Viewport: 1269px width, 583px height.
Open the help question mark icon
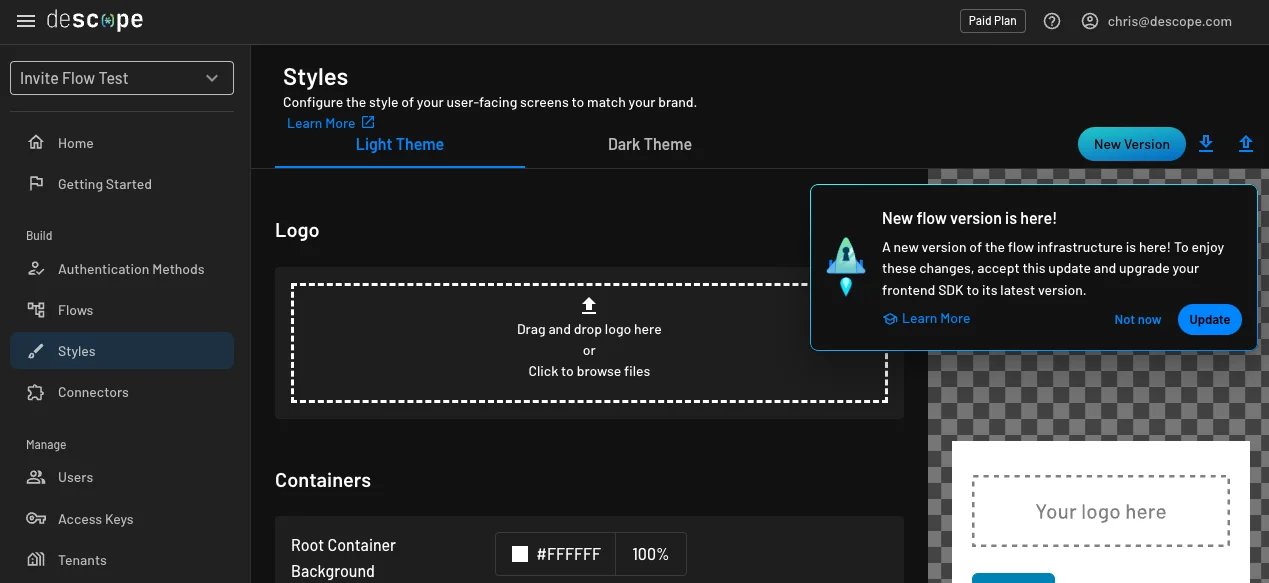(1052, 21)
